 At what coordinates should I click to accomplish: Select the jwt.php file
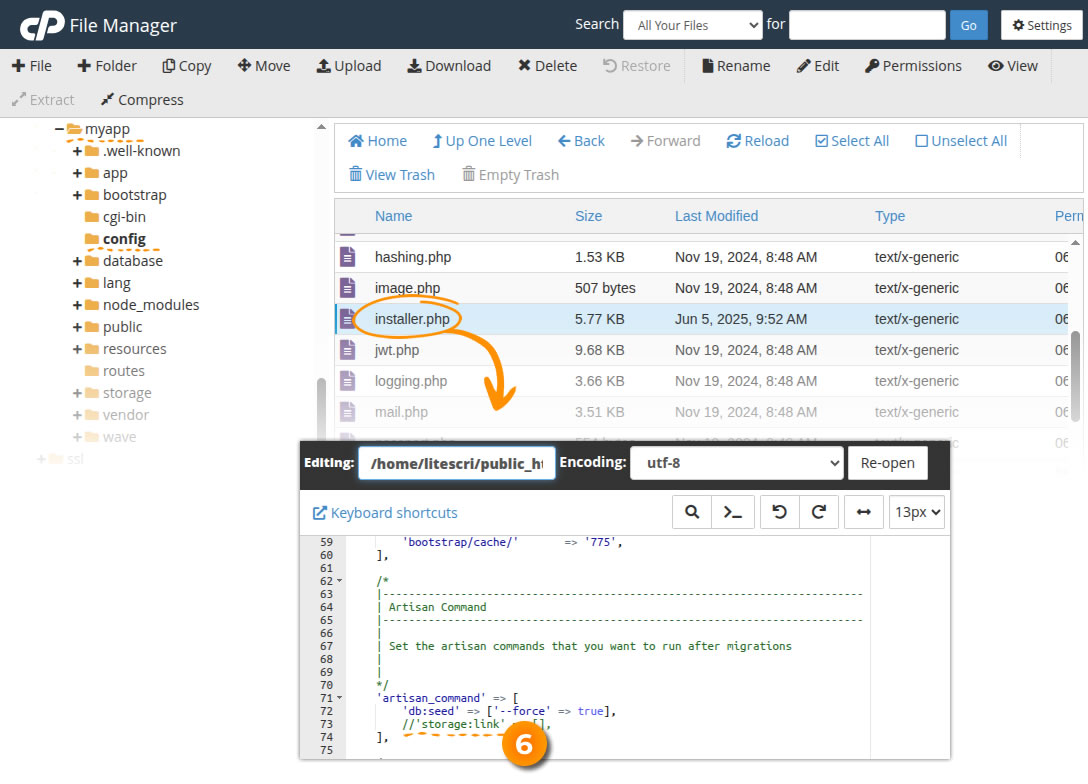(701, 350)
